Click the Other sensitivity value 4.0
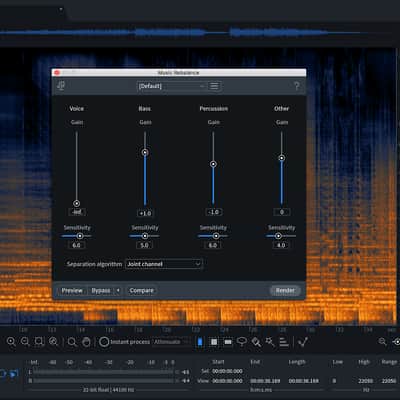 pyautogui.click(x=281, y=245)
